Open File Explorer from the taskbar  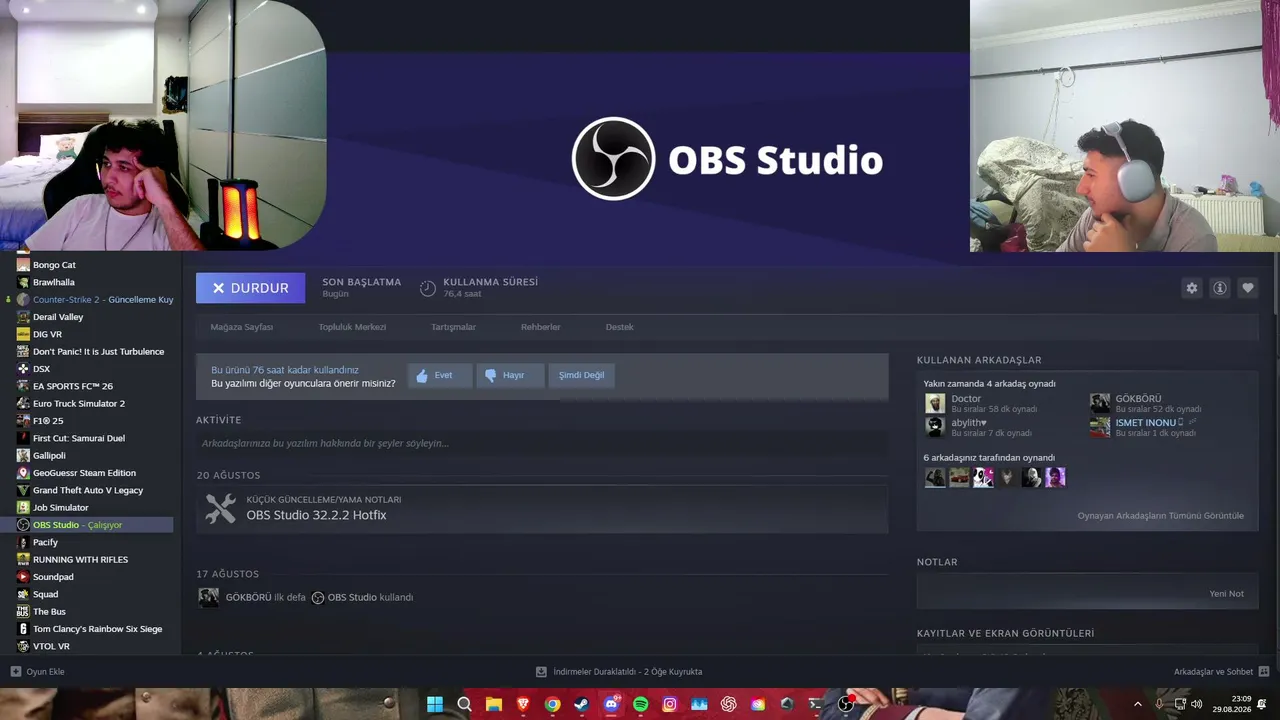click(x=494, y=704)
